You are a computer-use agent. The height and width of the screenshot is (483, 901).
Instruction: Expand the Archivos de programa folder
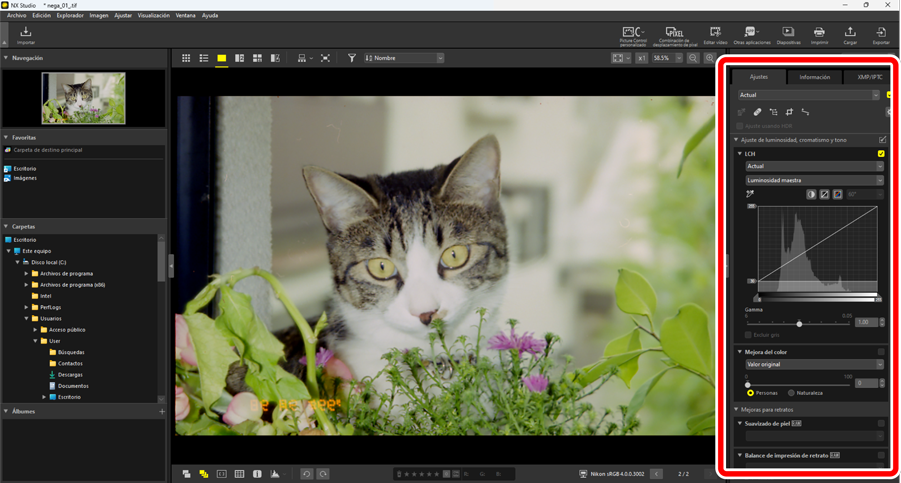pos(27,273)
